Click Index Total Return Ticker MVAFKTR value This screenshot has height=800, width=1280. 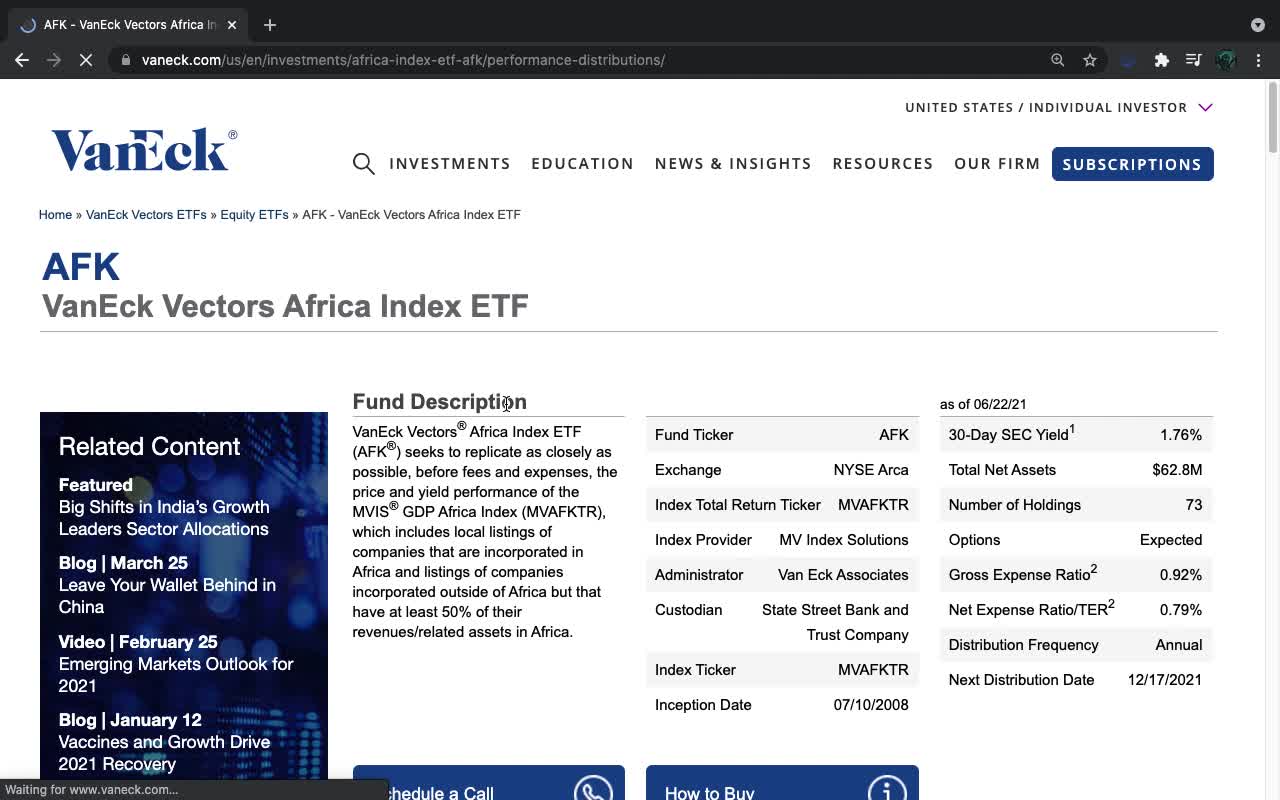point(873,505)
